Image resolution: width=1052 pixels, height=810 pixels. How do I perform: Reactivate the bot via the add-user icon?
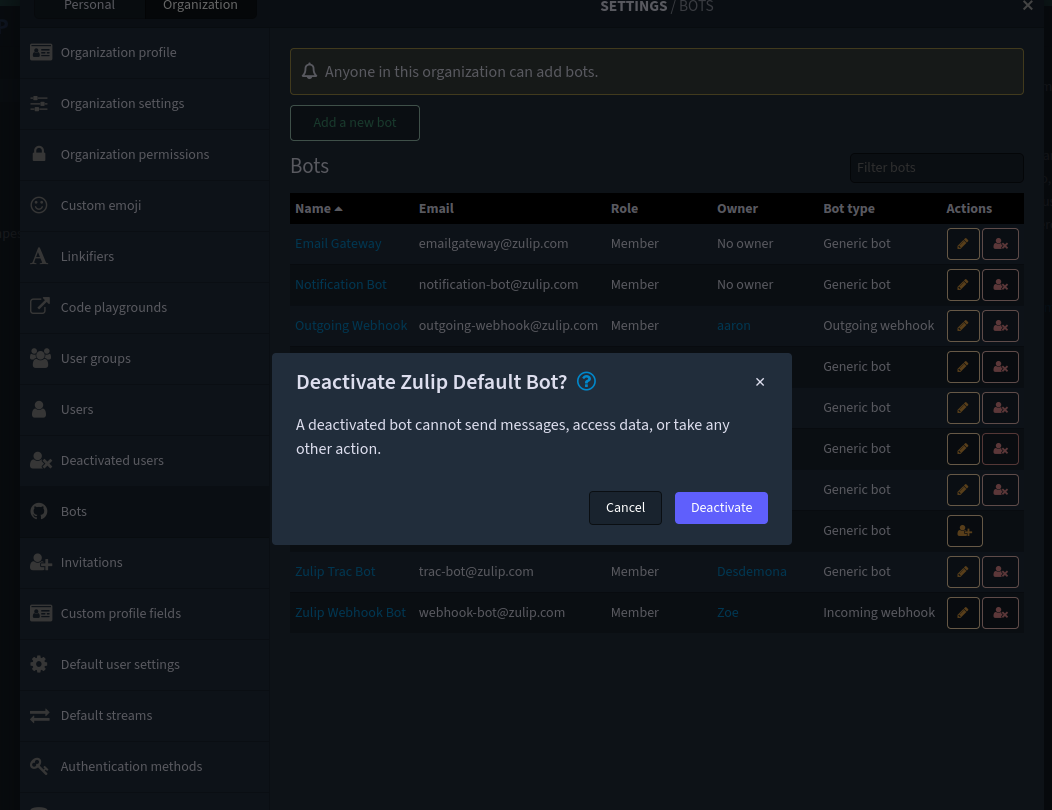coord(964,530)
